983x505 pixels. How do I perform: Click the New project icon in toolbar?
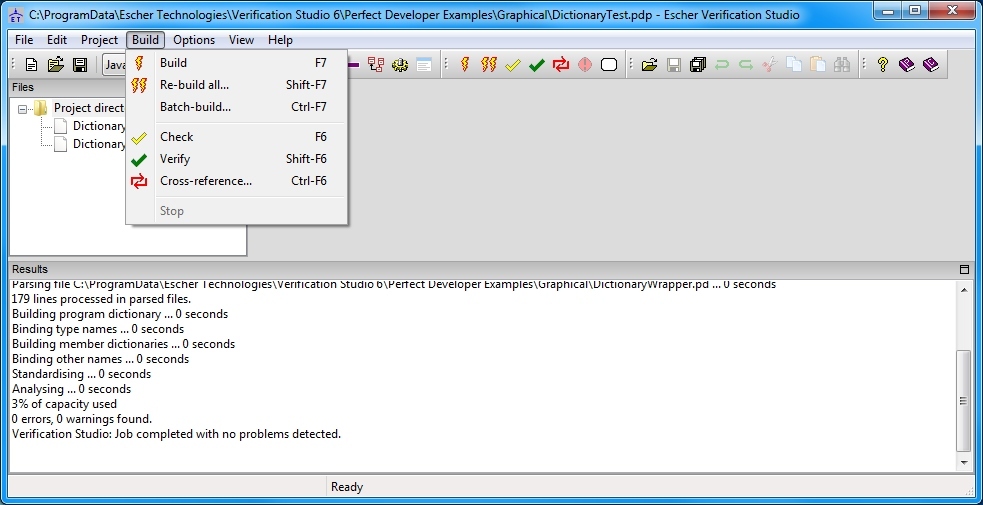pyautogui.click(x=31, y=65)
